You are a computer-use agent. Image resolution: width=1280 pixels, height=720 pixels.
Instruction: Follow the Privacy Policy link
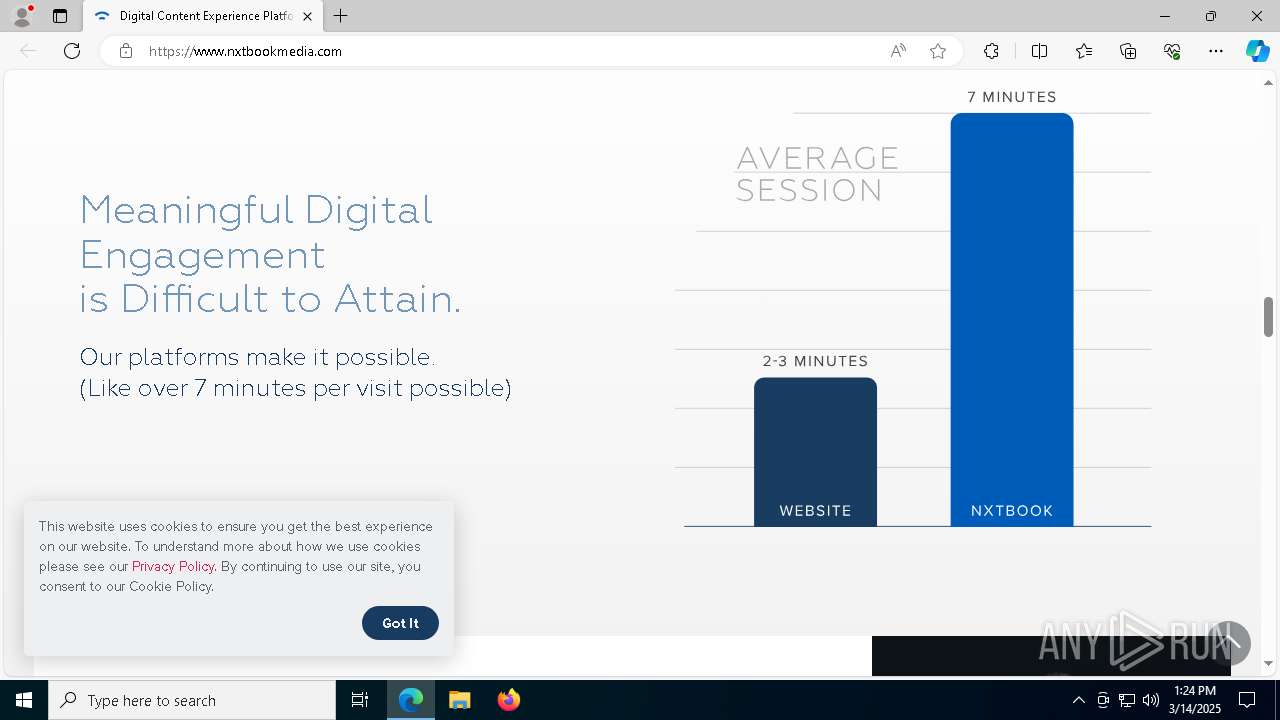(x=173, y=566)
